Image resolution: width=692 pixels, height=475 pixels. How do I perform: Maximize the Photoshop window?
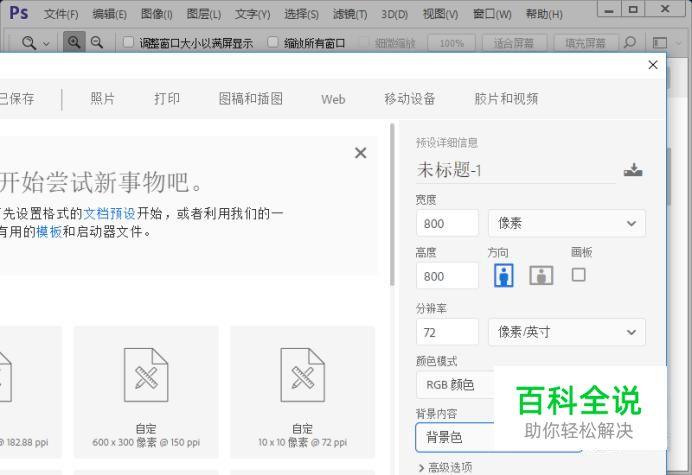(633, 9)
